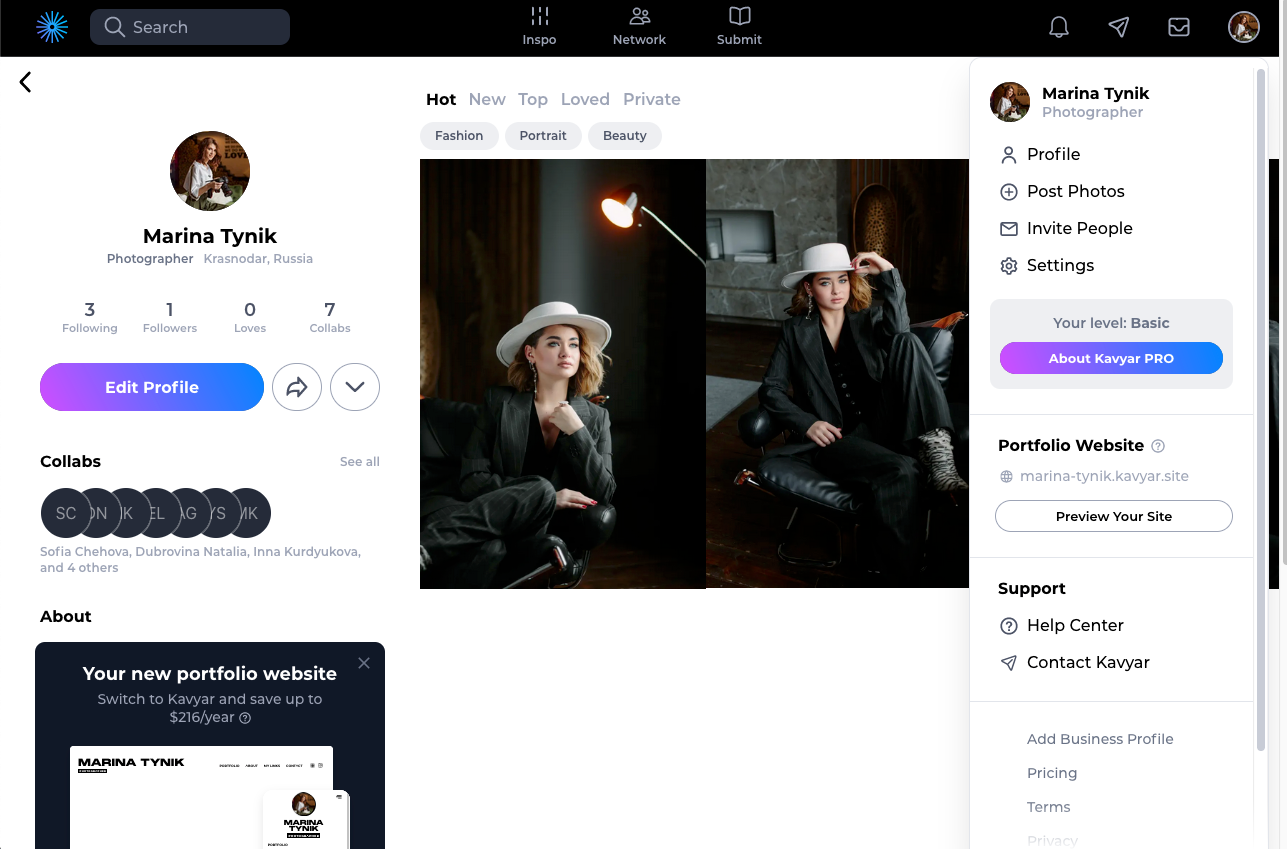Open Settings from the account menu
This screenshot has width=1287, height=849.
click(x=1060, y=265)
